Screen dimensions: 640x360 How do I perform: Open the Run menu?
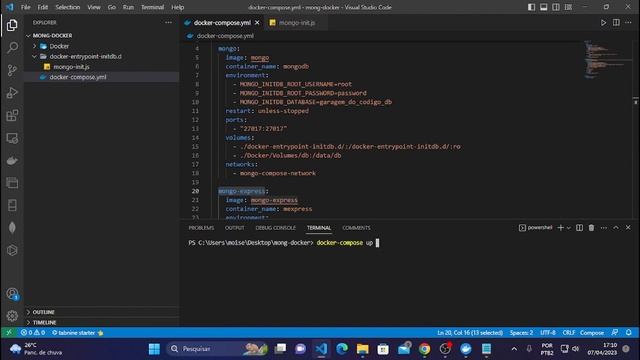click(x=128, y=7)
